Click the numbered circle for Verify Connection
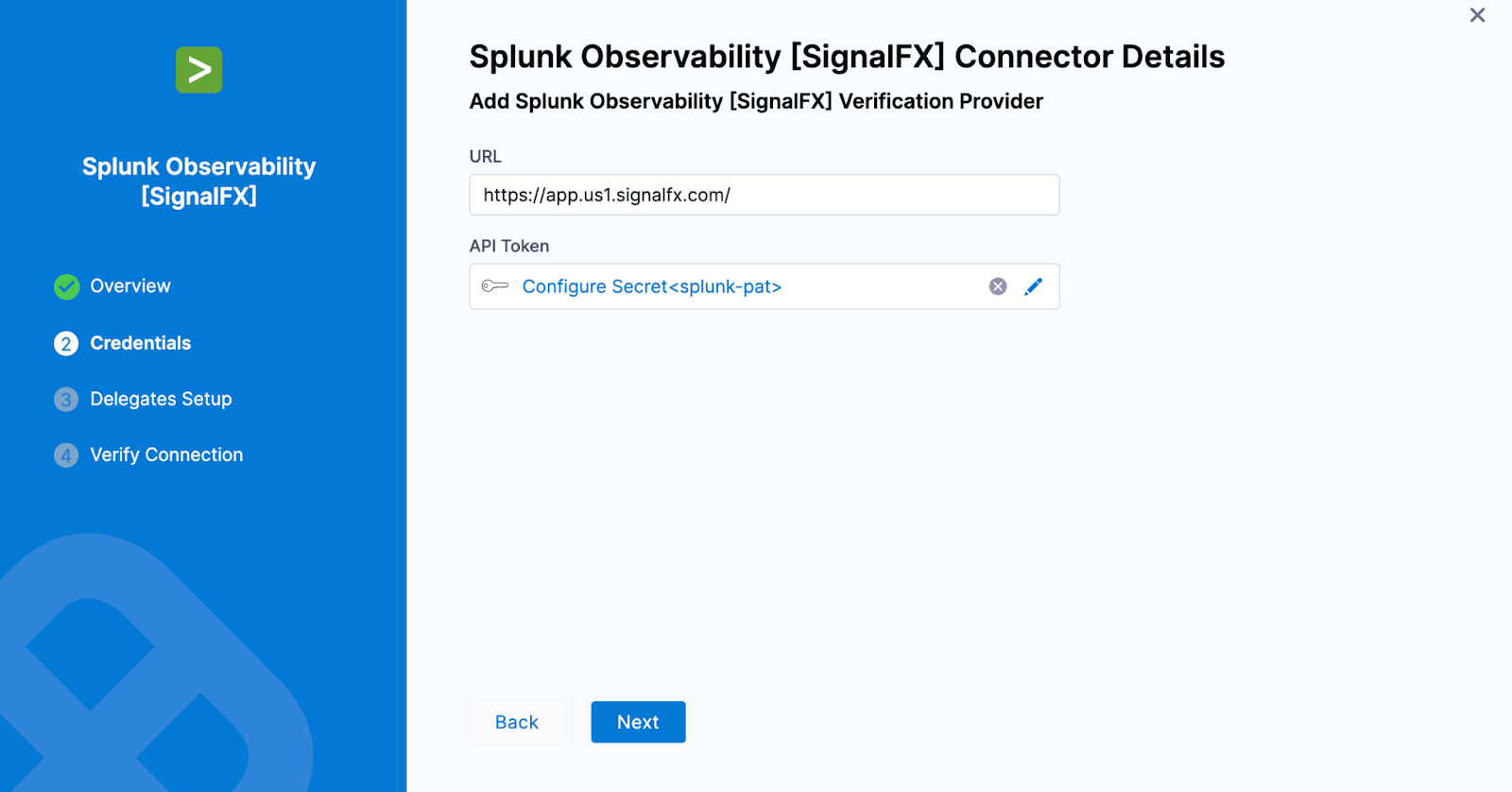The image size is (1512, 792). 65,455
